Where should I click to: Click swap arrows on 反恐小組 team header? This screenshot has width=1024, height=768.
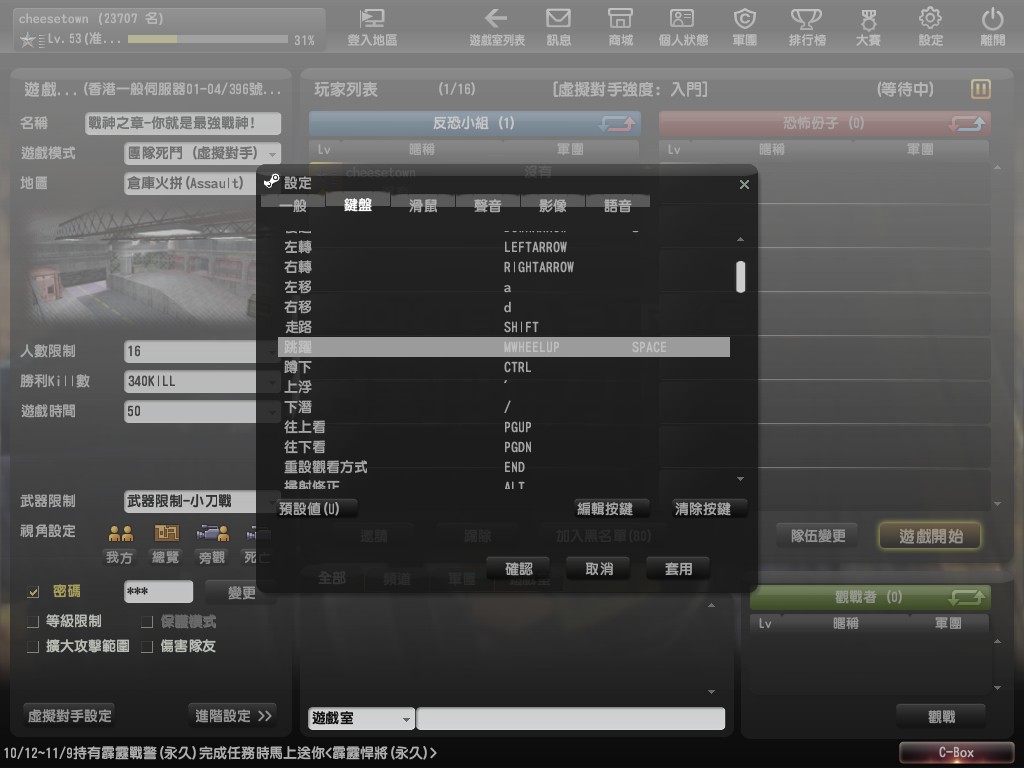(617, 123)
